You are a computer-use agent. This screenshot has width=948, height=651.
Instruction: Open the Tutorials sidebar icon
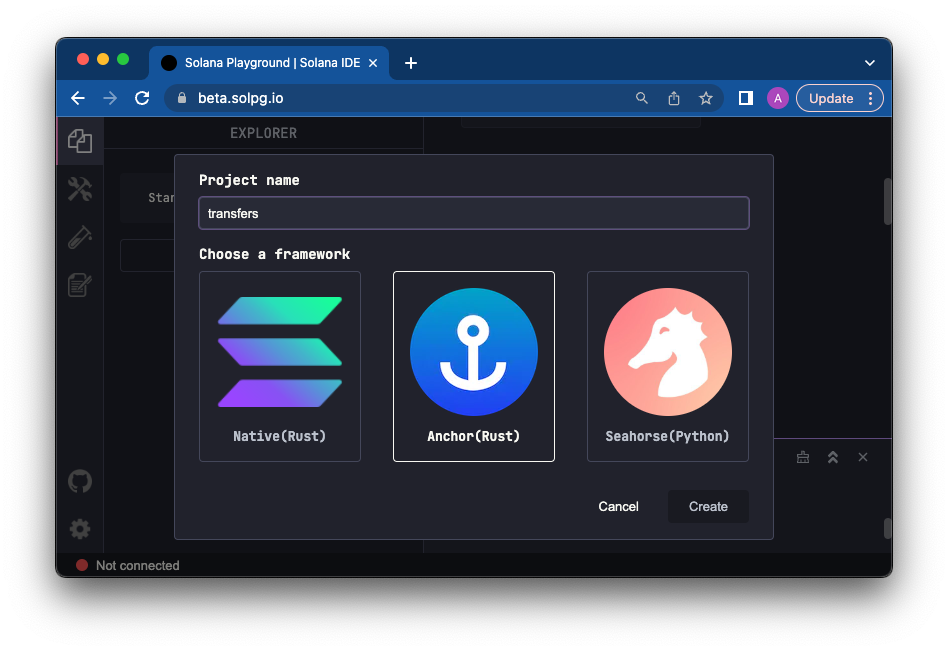point(80,285)
